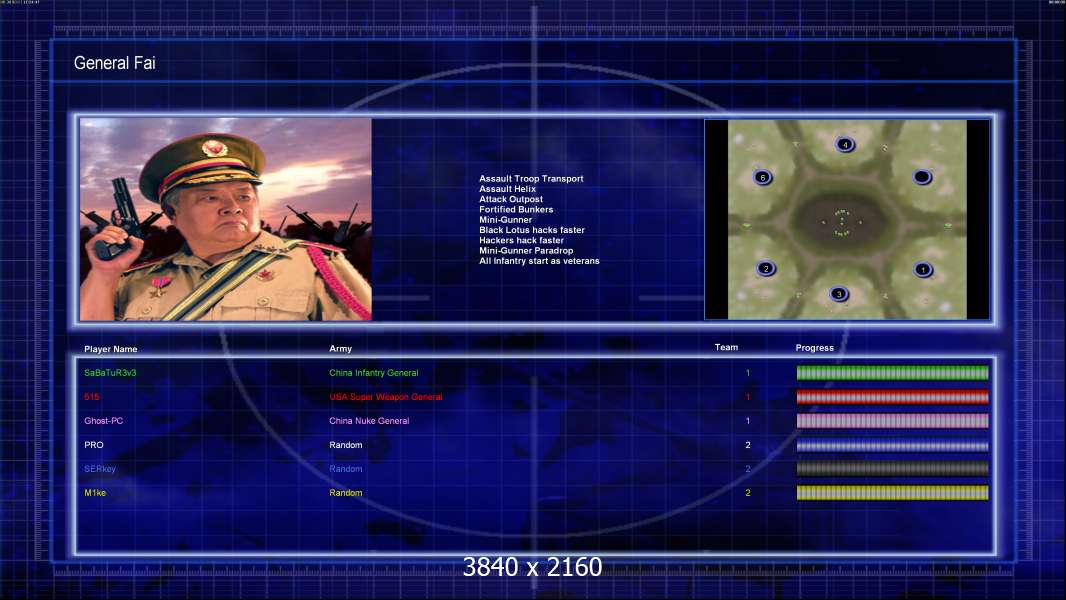Click 'Black Lotus hacks faster' text

(x=532, y=230)
